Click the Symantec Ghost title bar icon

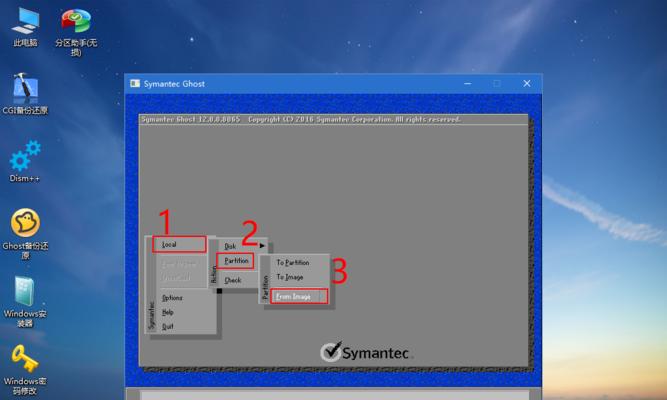coord(135,83)
